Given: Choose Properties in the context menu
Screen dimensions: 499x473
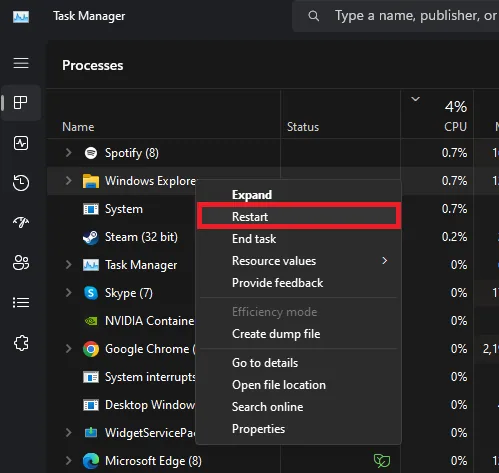Looking at the screenshot, I should (299, 429).
